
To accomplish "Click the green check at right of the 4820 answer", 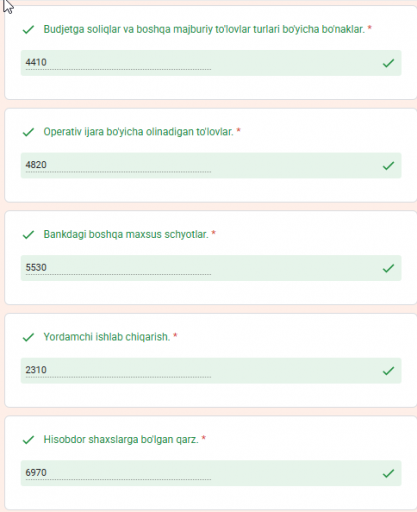I will [388, 165].
